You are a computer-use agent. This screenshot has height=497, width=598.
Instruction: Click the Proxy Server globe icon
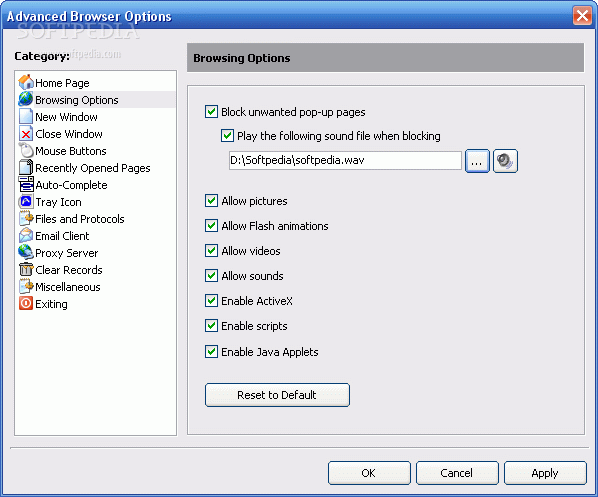tap(26, 252)
